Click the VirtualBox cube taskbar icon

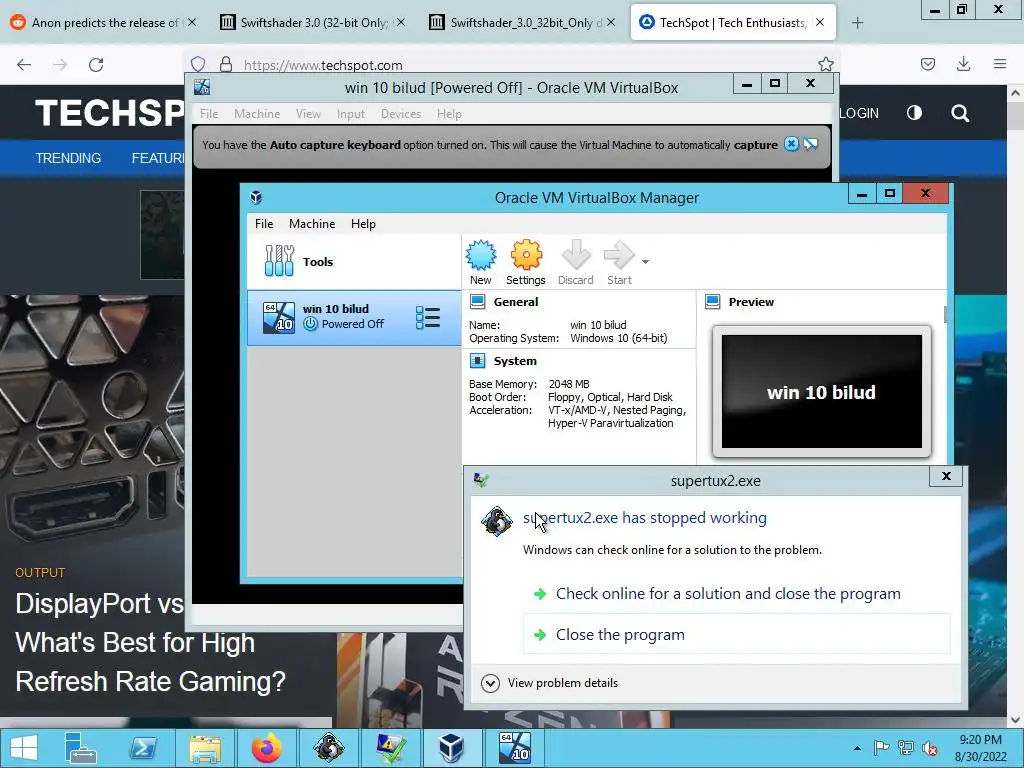(x=451, y=748)
